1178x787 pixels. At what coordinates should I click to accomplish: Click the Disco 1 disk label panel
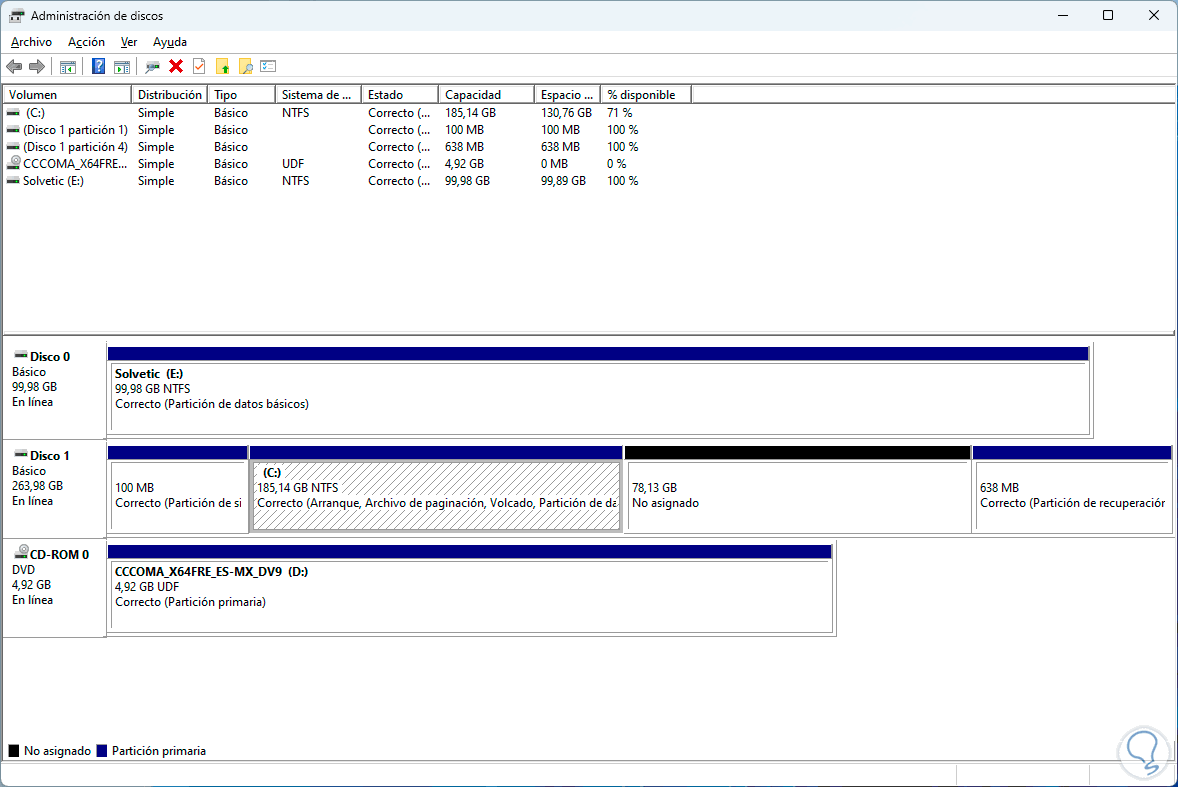coord(54,488)
